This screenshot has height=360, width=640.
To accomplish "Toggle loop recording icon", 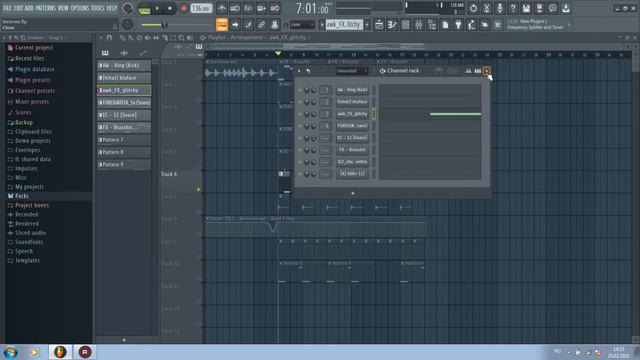I will [275, 8].
